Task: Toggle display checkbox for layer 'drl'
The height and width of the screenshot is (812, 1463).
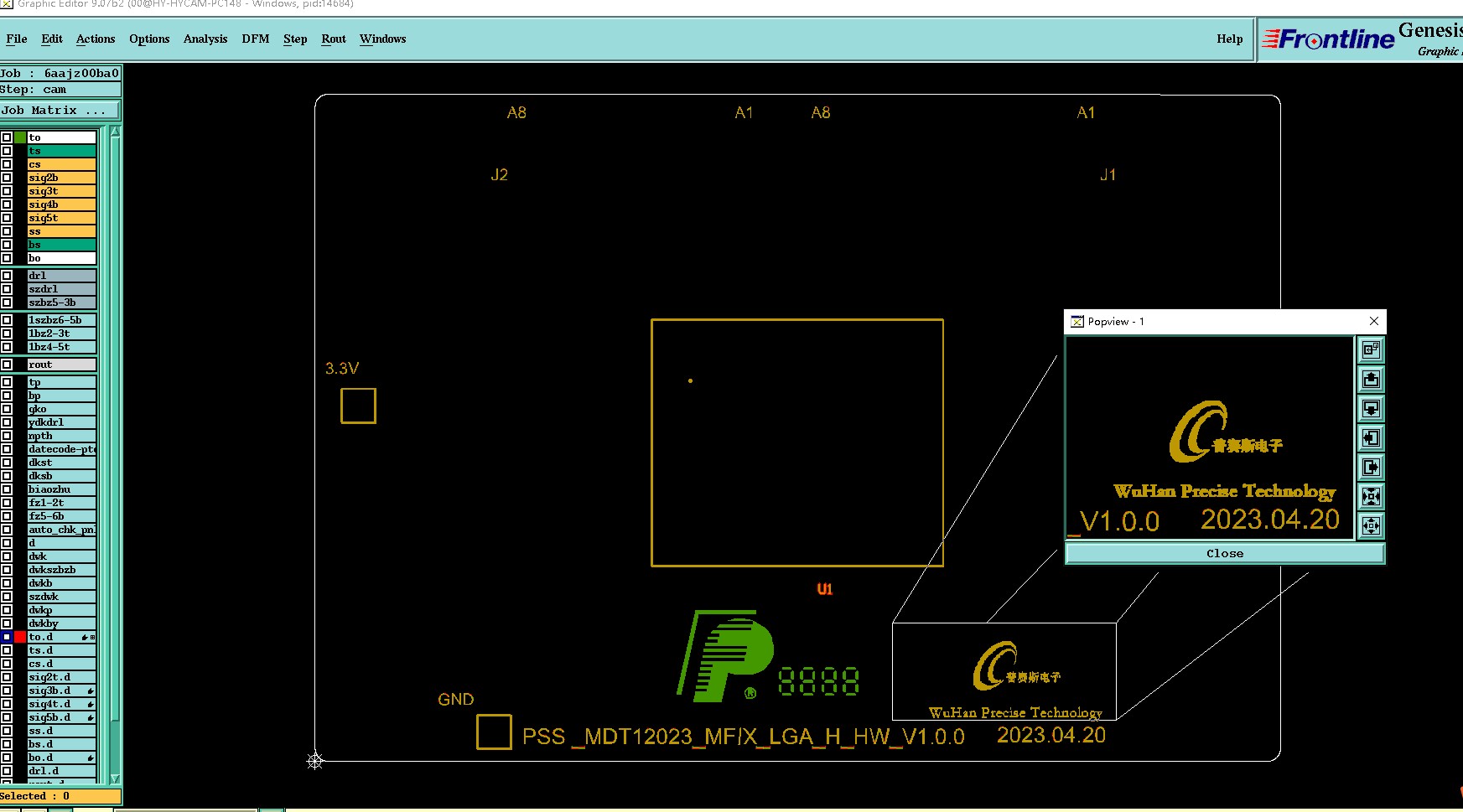Action: (x=7, y=276)
